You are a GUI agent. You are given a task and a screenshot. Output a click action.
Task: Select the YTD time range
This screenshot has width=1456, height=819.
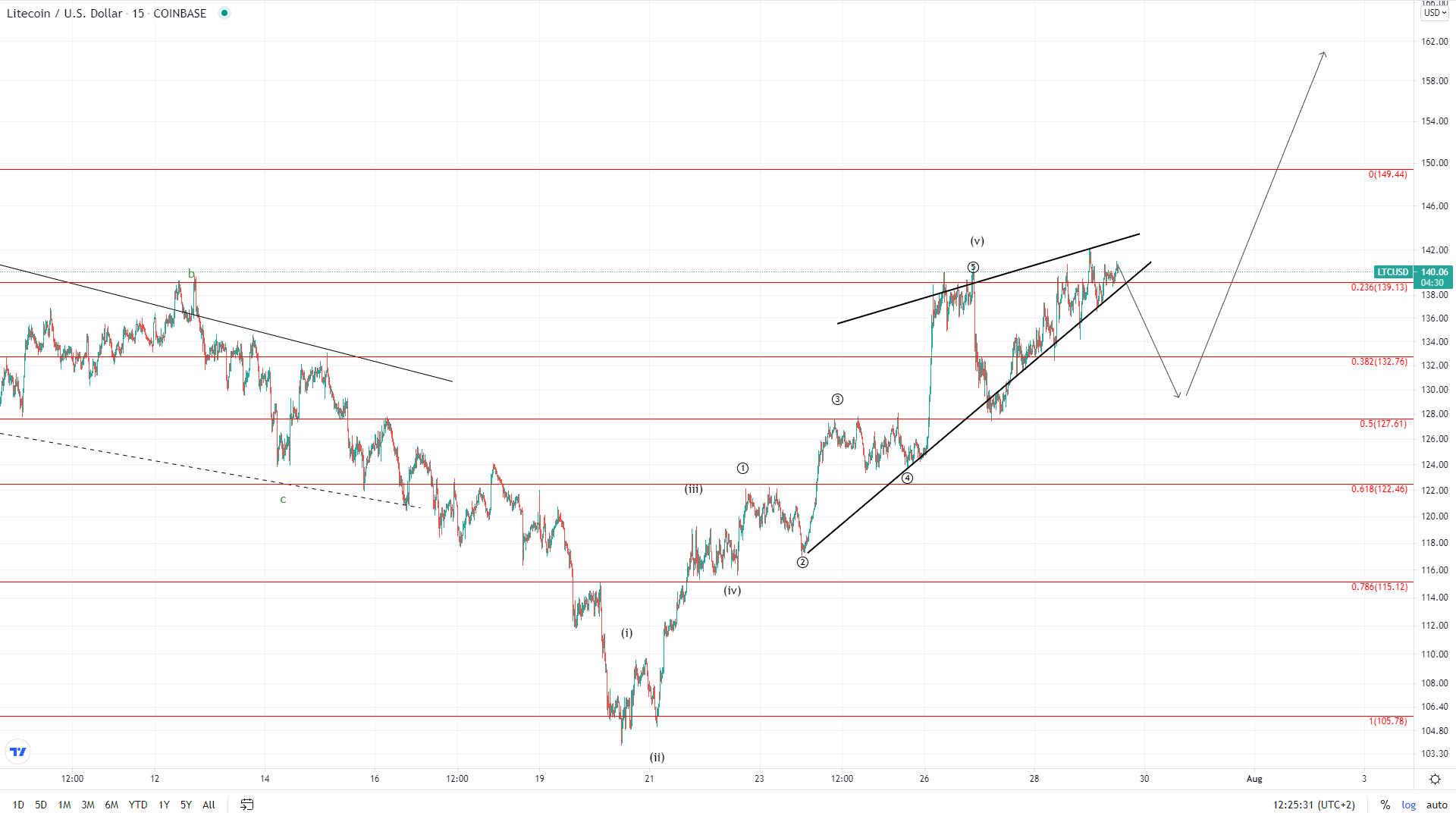click(x=138, y=805)
